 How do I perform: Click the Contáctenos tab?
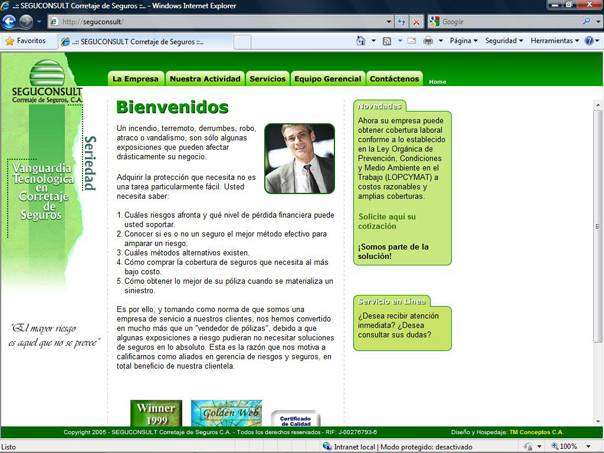point(394,78)
